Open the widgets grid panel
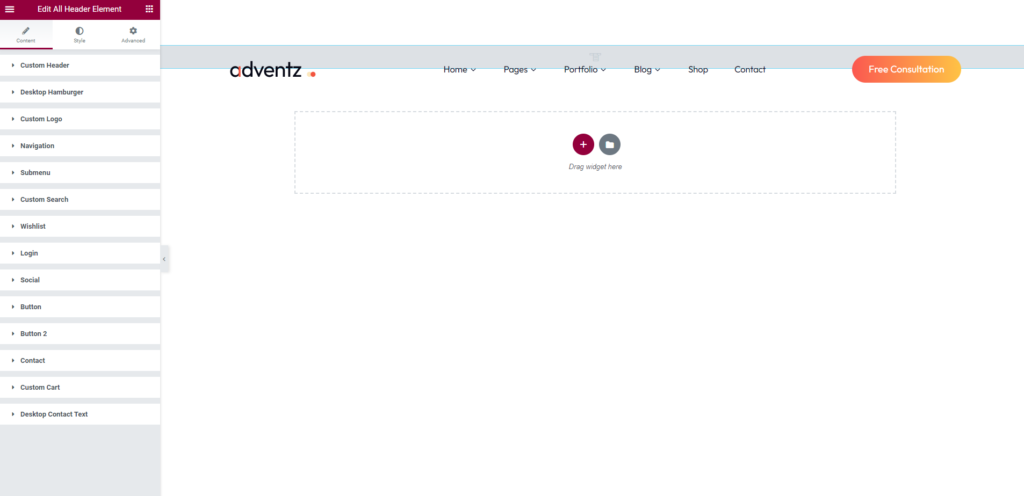Image resolution: width=1024 pixels, height=496 pixels. click(149, 8)
